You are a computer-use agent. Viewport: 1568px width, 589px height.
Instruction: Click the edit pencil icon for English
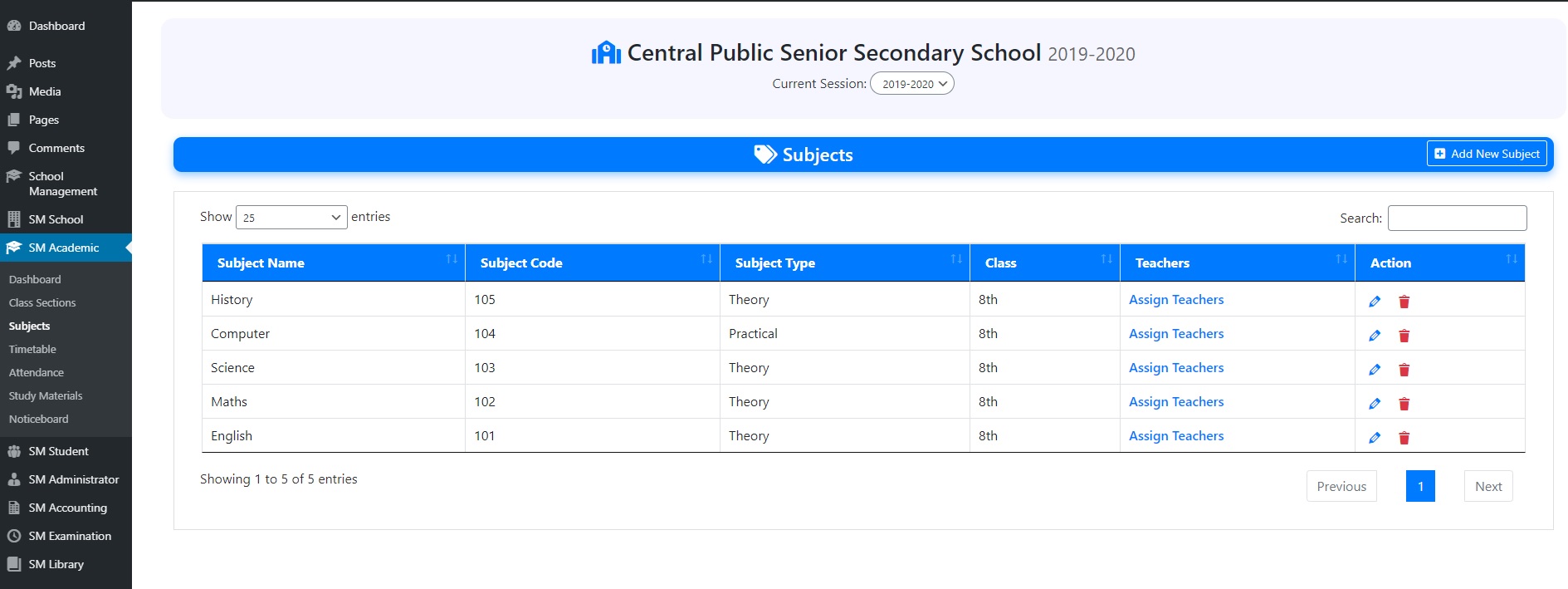point(1375,438)
